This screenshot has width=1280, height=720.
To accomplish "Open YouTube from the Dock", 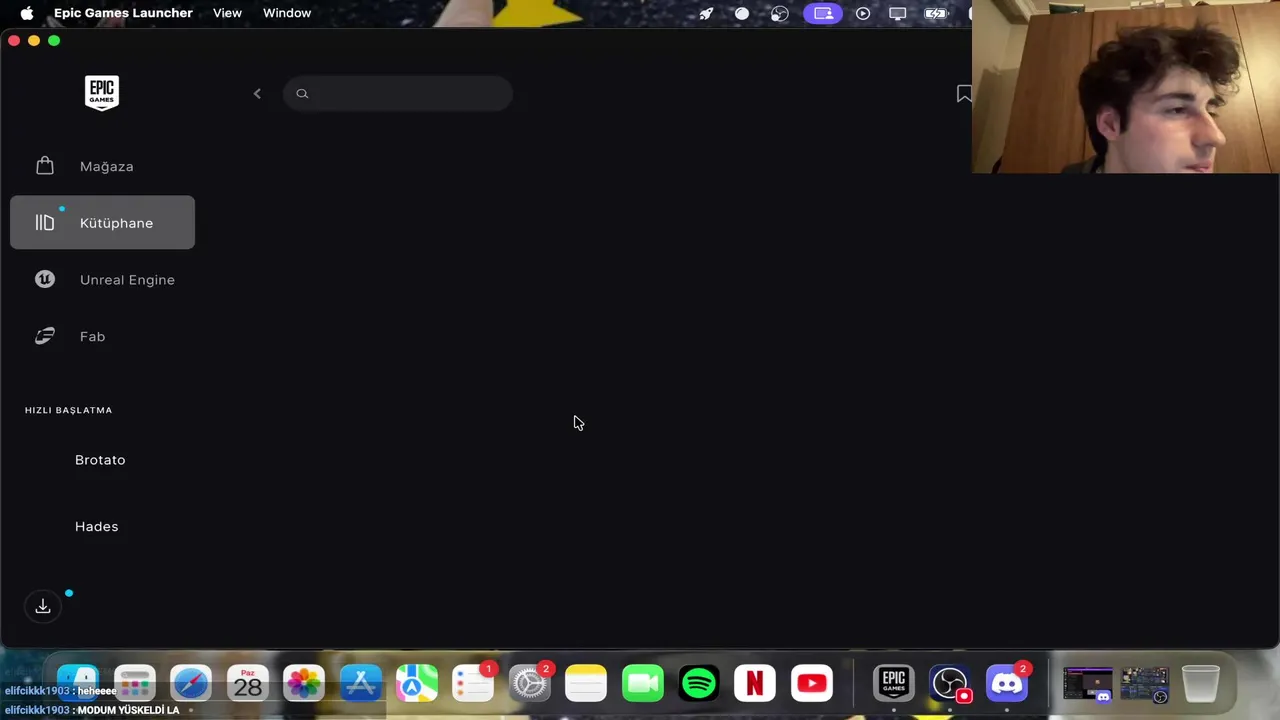I will click(x=812, y=684).
